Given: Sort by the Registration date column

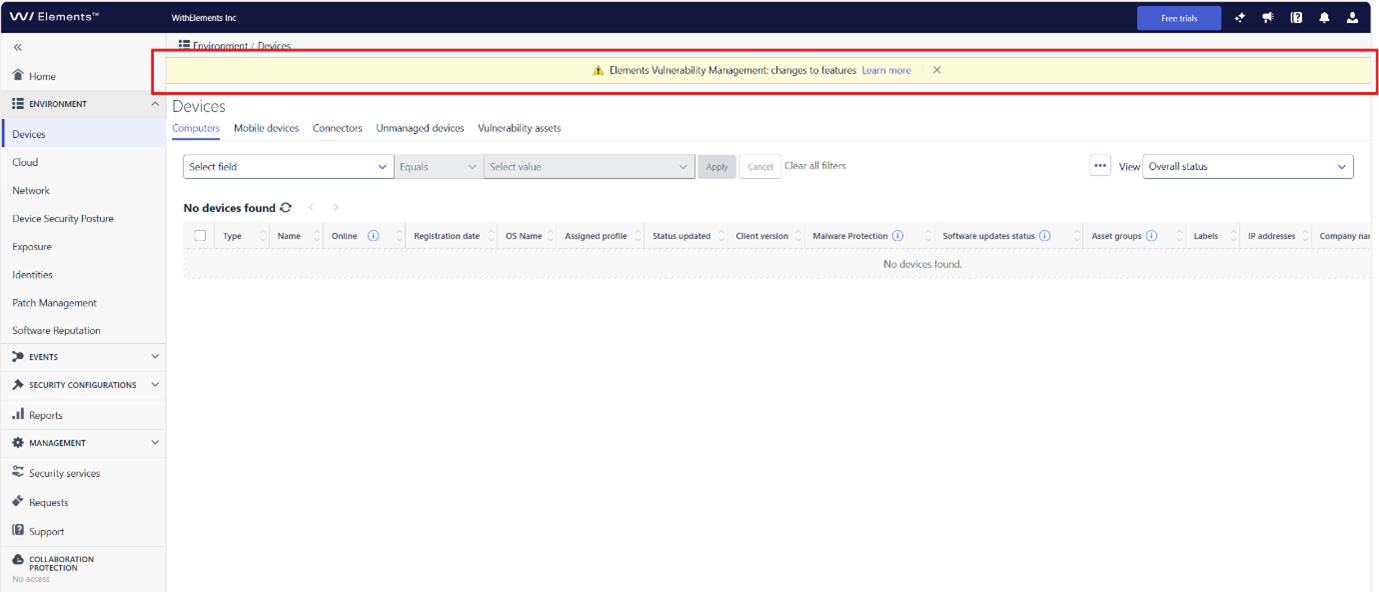Looking at the screenshot, I should tap(447, 236).
